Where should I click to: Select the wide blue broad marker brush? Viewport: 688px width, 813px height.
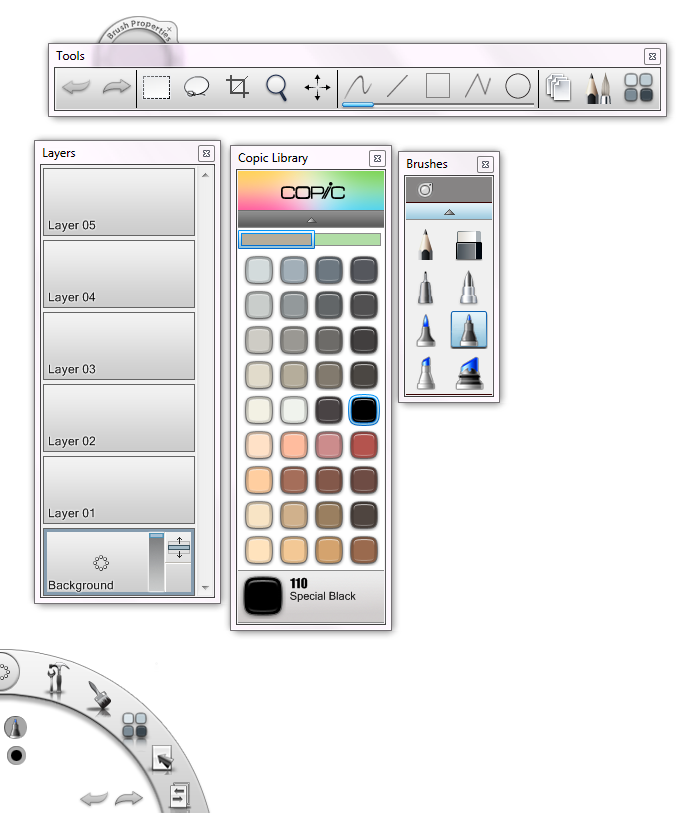click(469, 373)
